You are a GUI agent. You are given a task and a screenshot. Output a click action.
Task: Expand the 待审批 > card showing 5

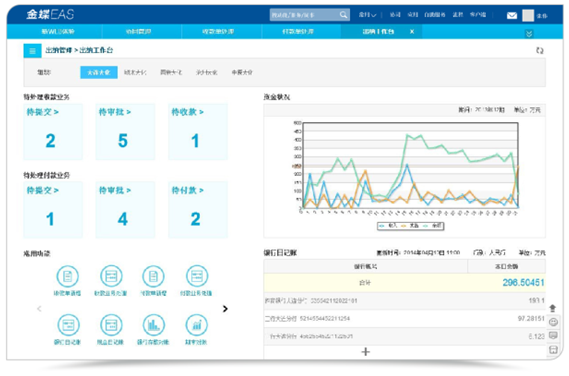[115, 112]
